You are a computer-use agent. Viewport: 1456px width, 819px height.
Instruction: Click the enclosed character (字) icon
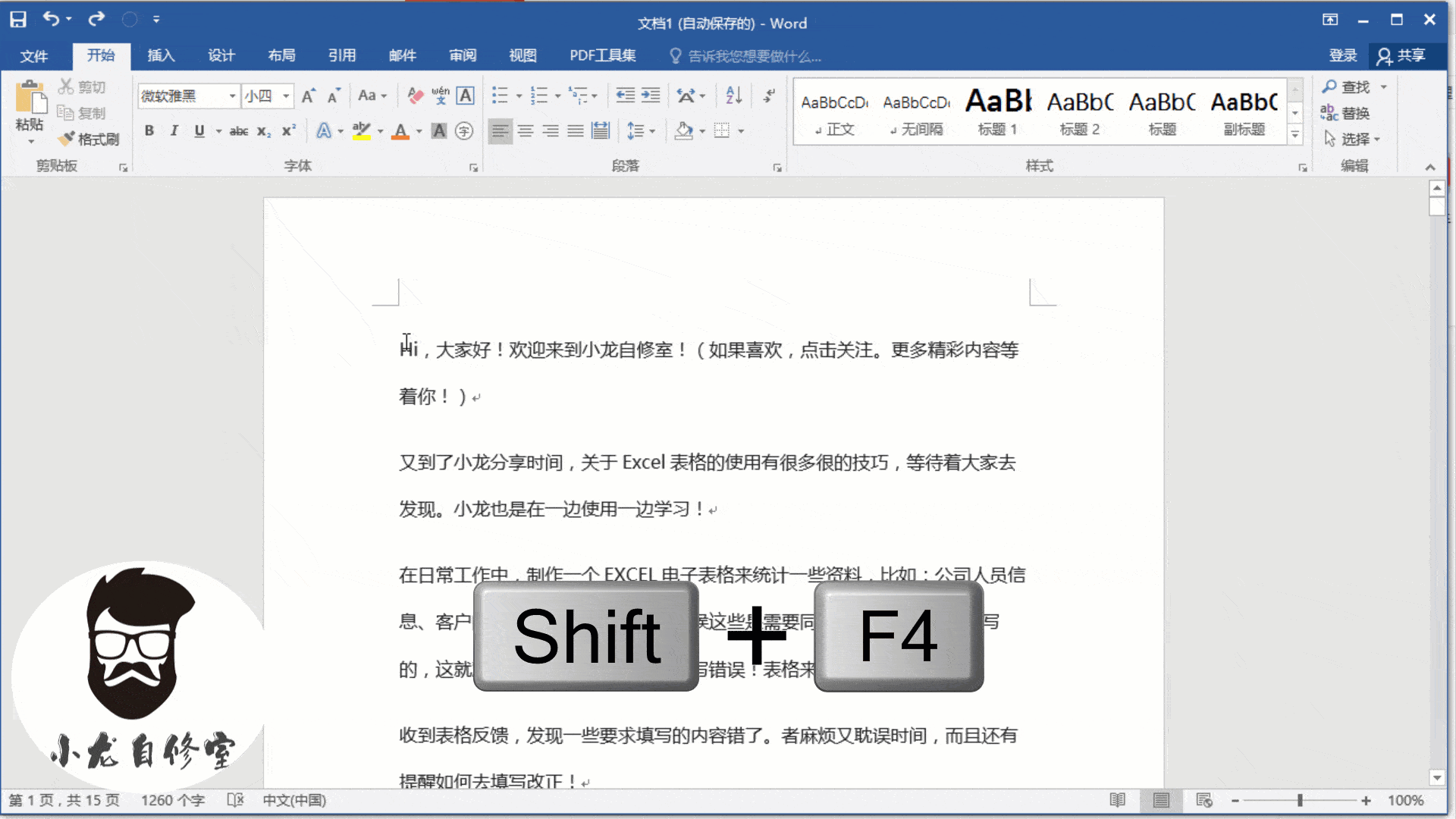click(464, 131)
